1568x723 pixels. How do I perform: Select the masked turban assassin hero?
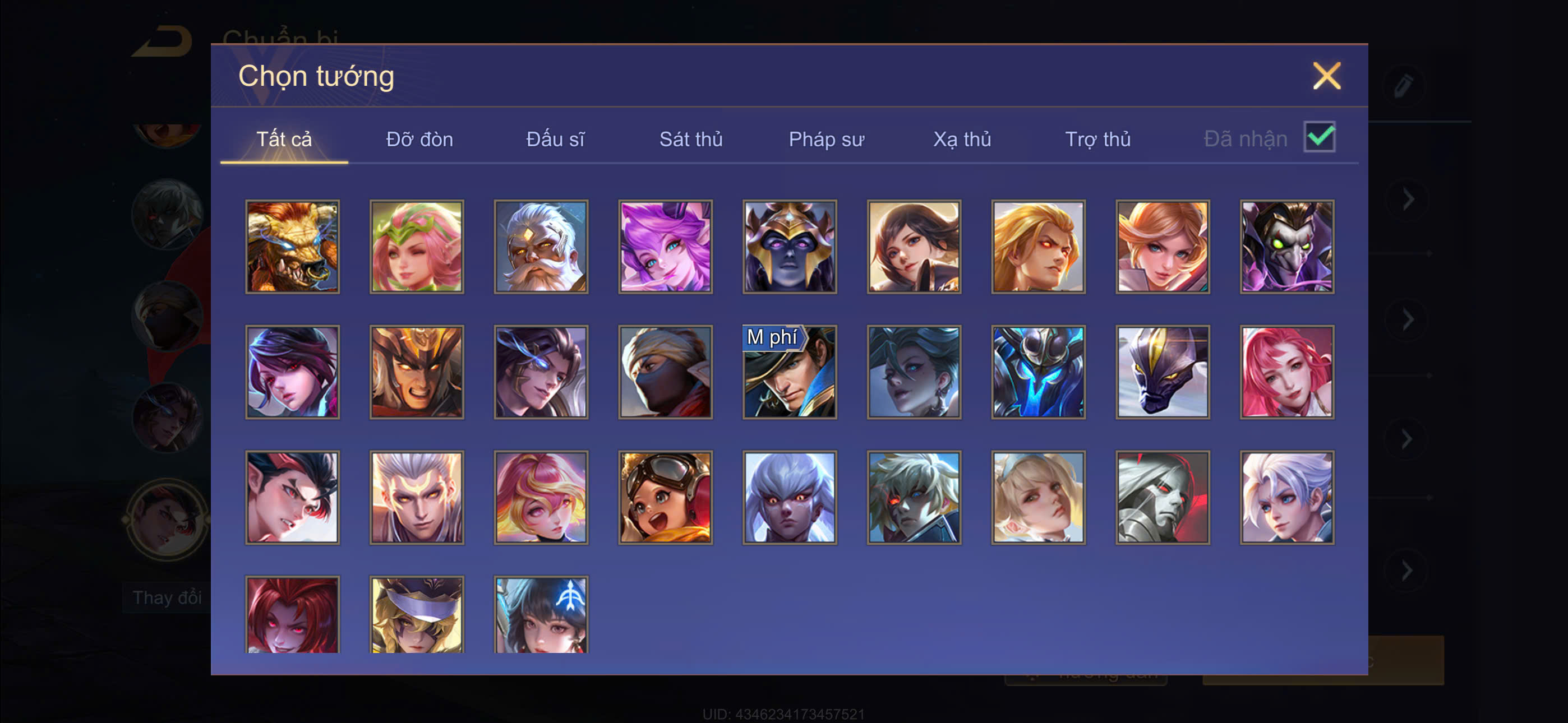click(x=665, y=372)
